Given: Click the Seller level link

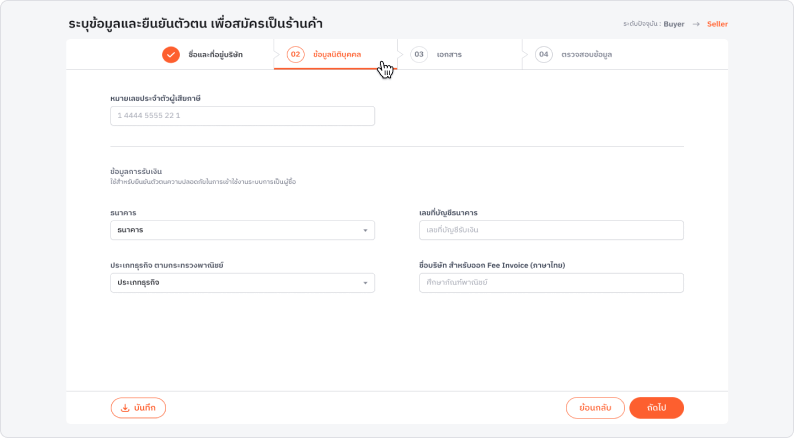Looking at the screenshot, I should point(717,24).
